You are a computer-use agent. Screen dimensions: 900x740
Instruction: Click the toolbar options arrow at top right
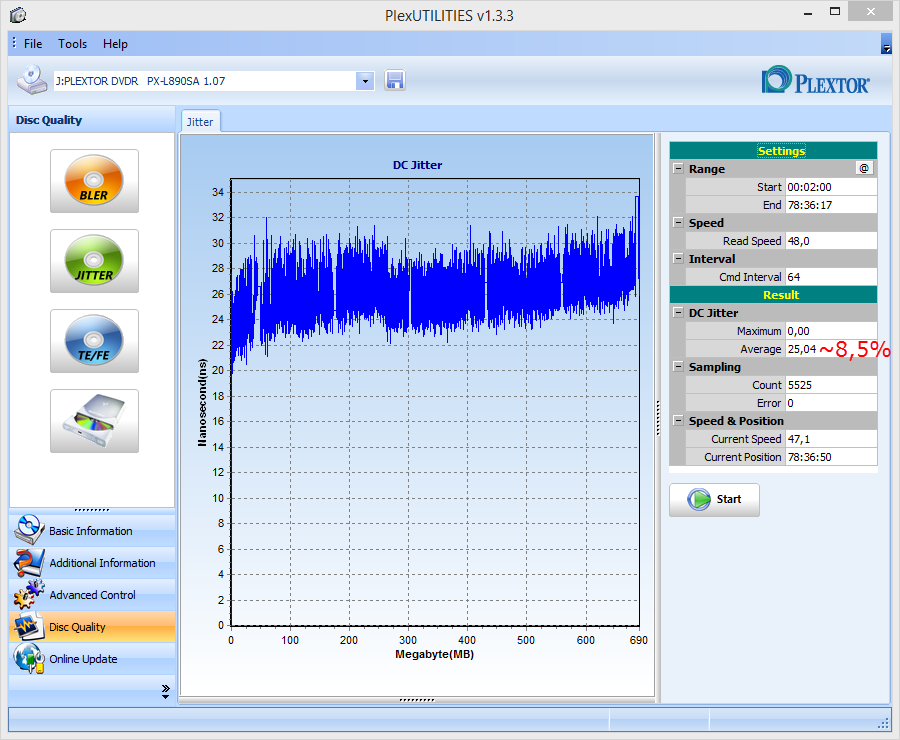pyautogui.click(x=886, y=44)
